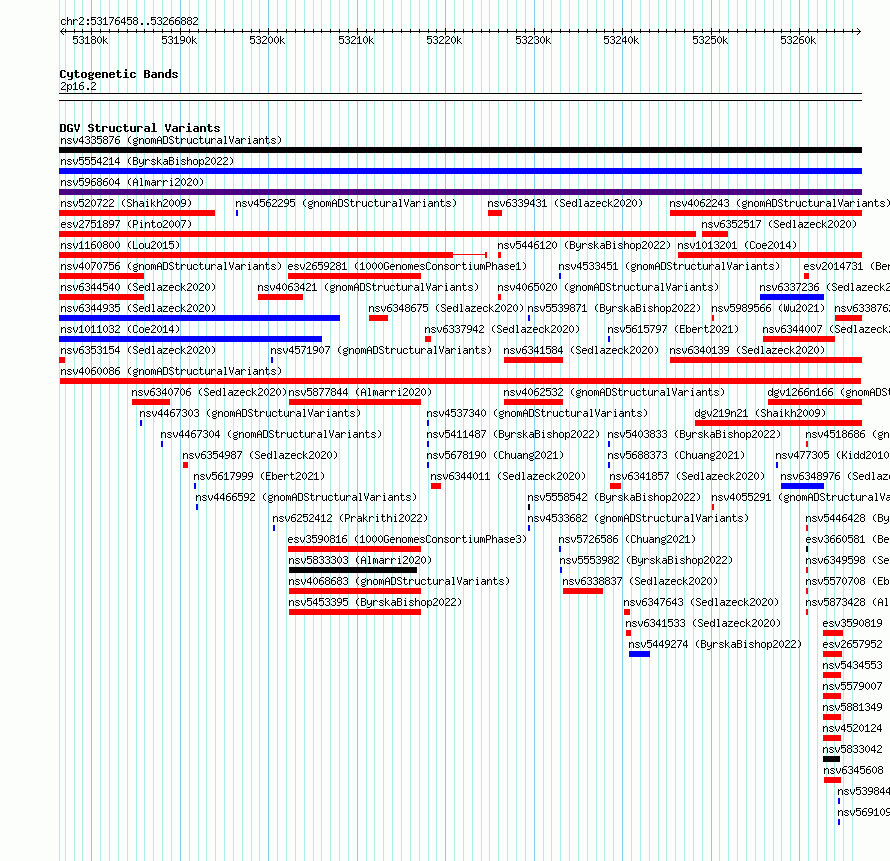Select nsv6339431 (Sedlazeck2020) label
890x861 pixels.
tap(565, 203)
